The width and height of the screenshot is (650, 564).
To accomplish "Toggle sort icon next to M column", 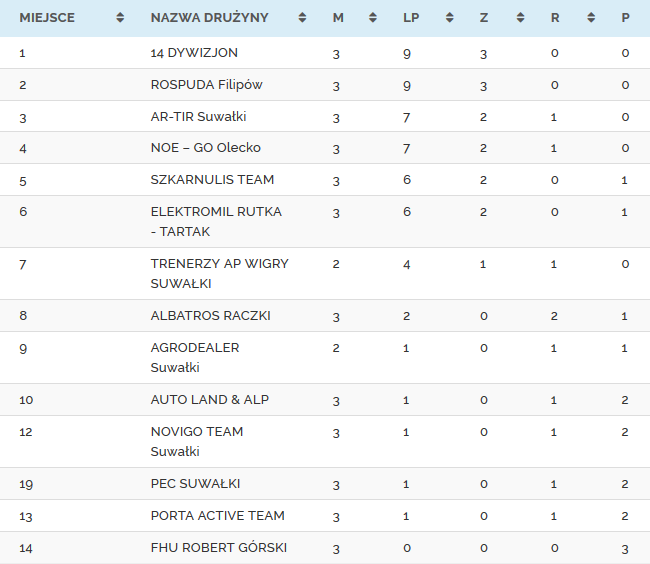I will [373, 18].
